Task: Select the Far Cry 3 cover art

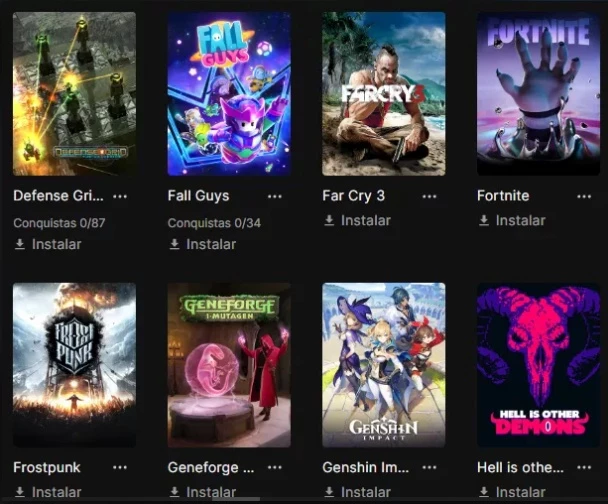Action: [383, 94]
